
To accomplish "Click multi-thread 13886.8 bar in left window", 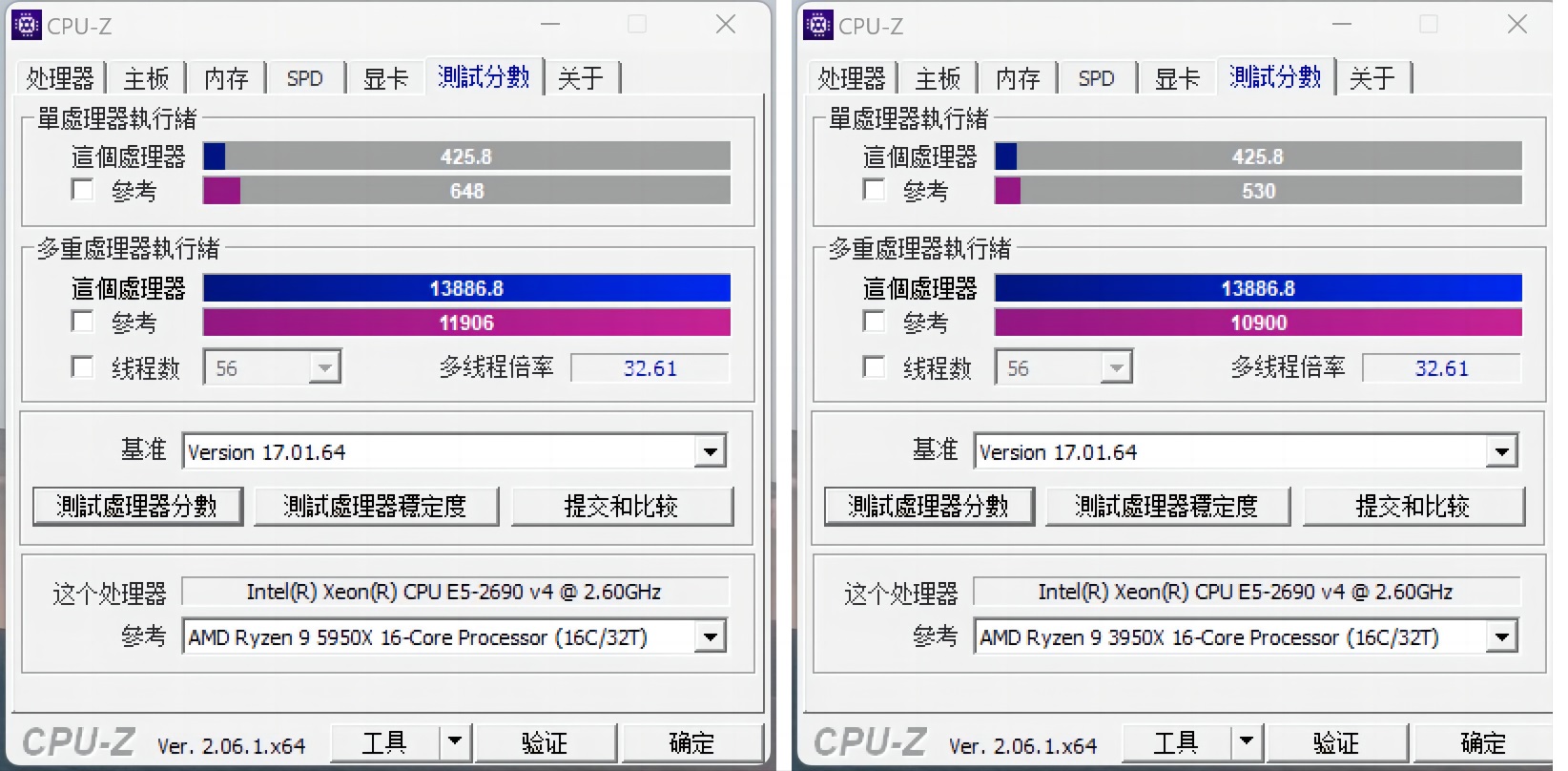I will click(466, 288).
